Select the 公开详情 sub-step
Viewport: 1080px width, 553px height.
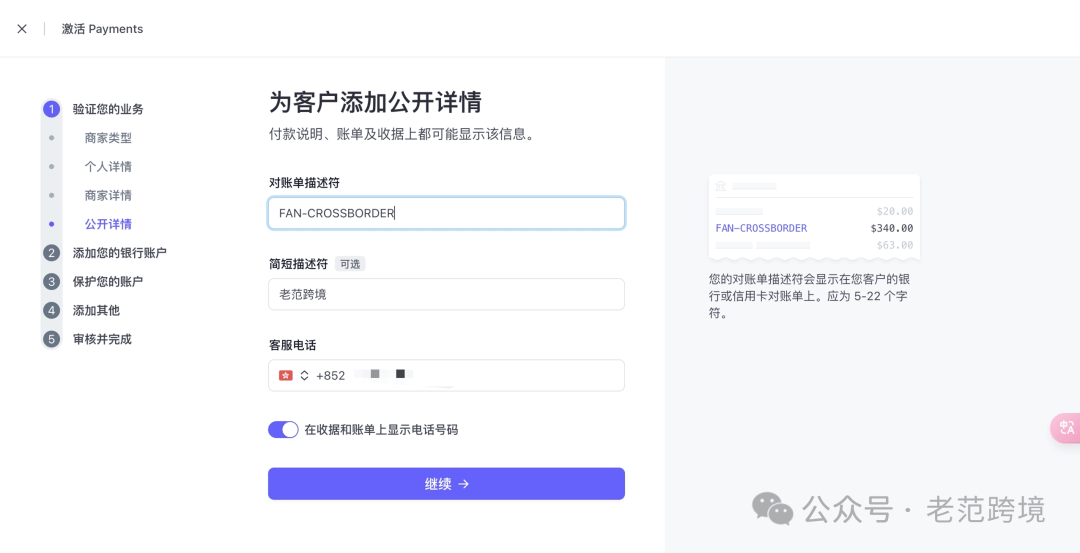coord(108,224)
